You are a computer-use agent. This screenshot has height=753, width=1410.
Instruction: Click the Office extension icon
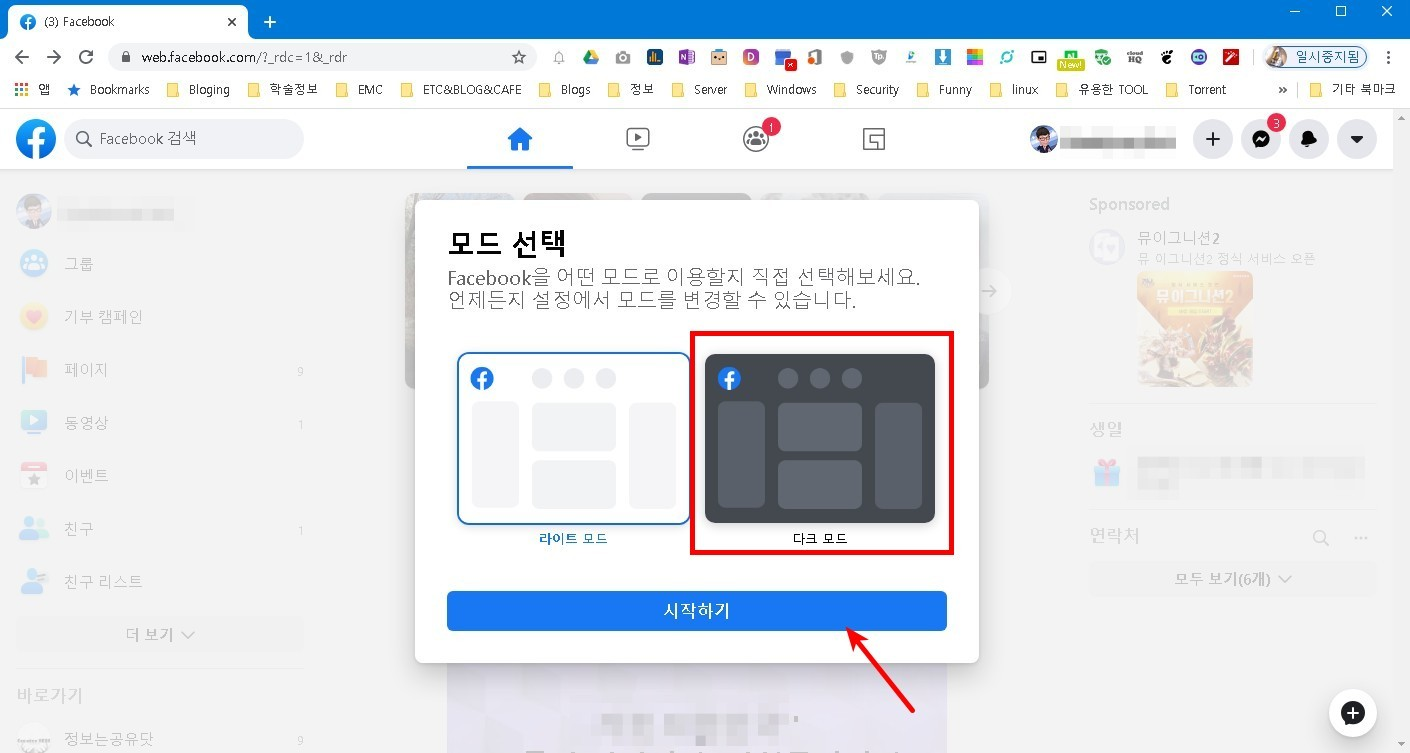point(815,57)
